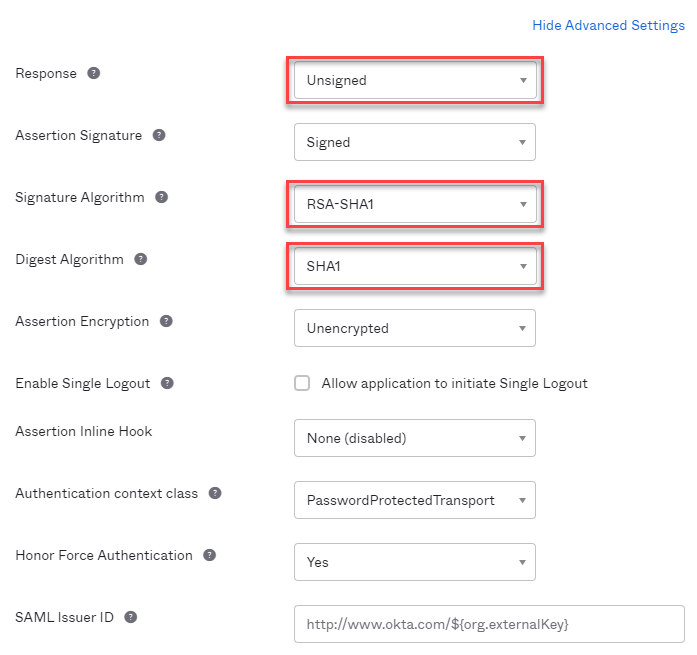Screen dimensions: 697x655
Task: Open the RSA-SHA1 Signature Algorithm dropdown
Action: tap(415, 204)
